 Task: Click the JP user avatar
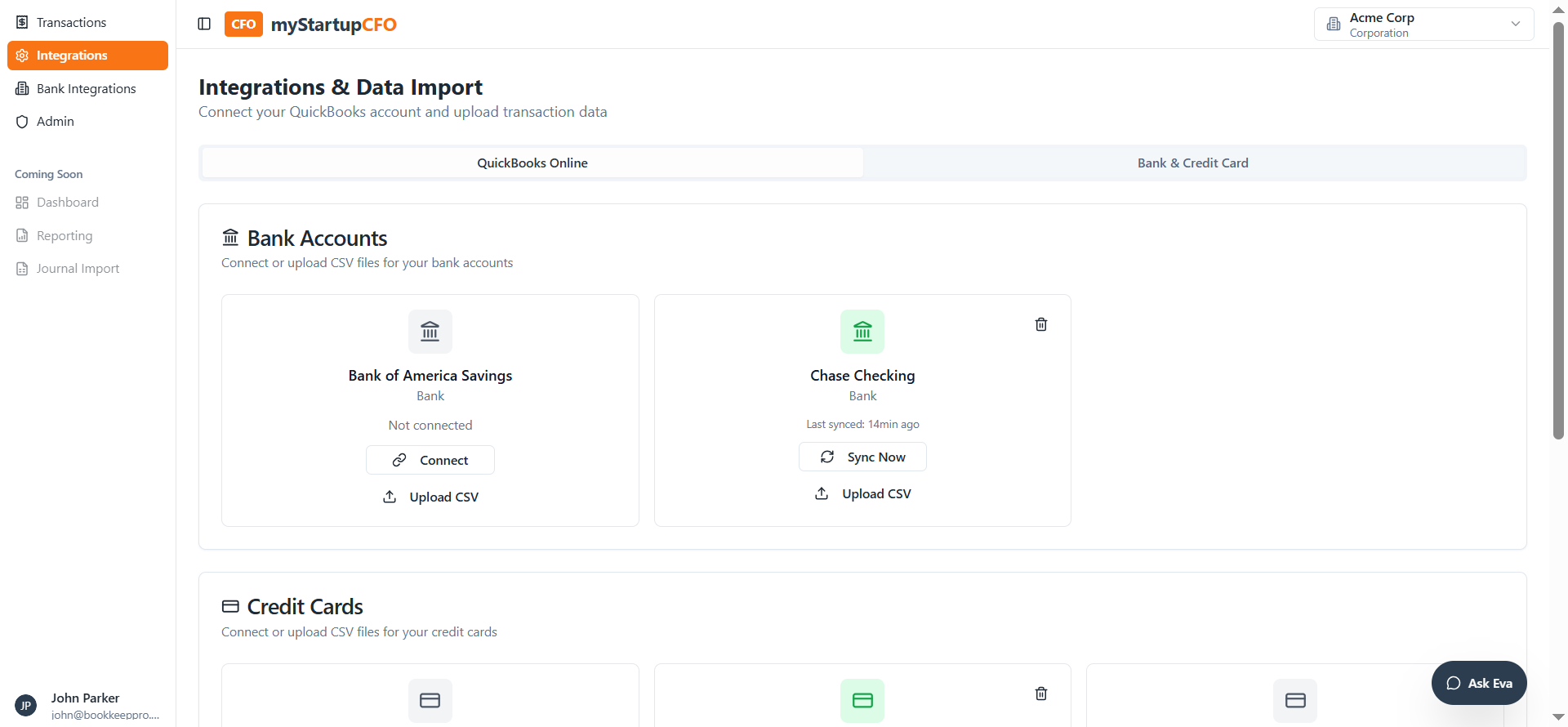pyautogui.click(x=26, y=706)
